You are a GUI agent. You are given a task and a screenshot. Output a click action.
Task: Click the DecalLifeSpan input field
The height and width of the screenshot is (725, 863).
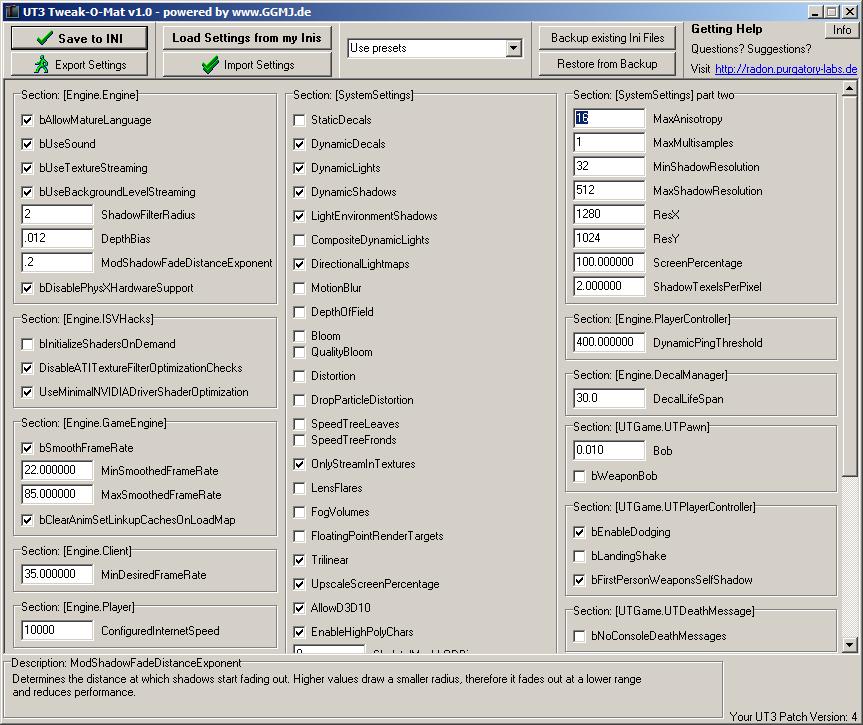(x=609, y=398)
